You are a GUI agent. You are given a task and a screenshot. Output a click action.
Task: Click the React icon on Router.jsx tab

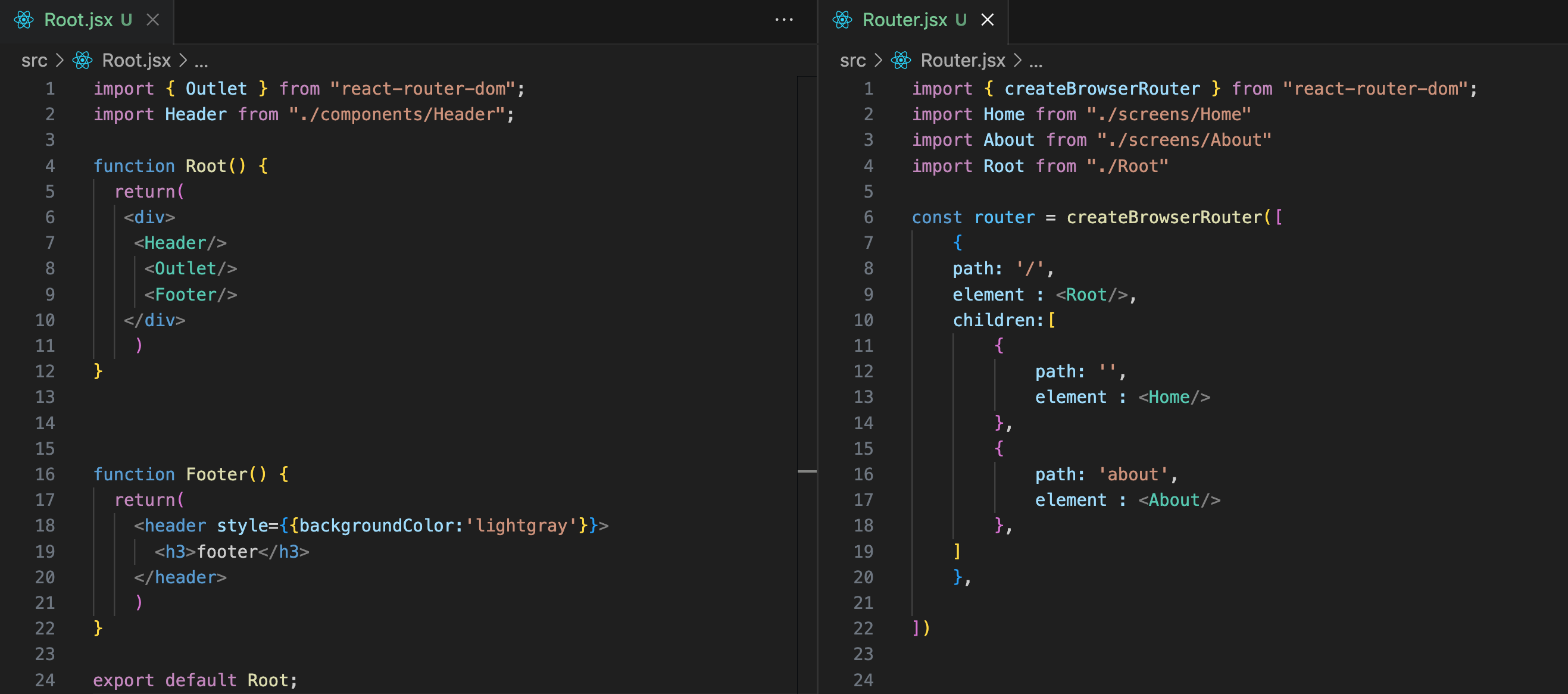pos(842,20)
